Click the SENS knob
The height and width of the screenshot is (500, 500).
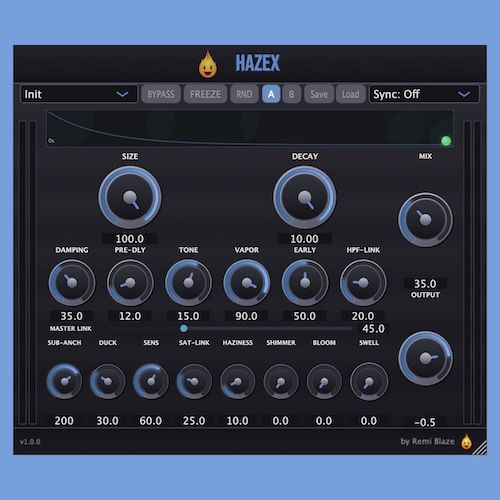(151, 381)
